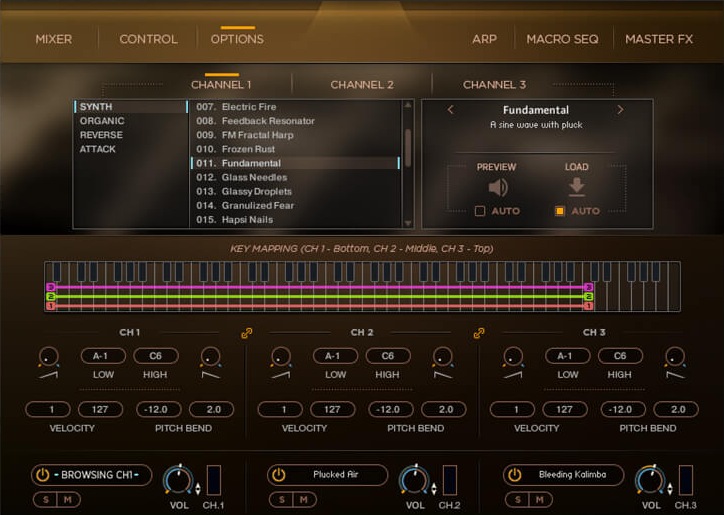Toggle the power icon on Bleeding Kalimba
Screen dimensions: 724x515
[516, 475]
